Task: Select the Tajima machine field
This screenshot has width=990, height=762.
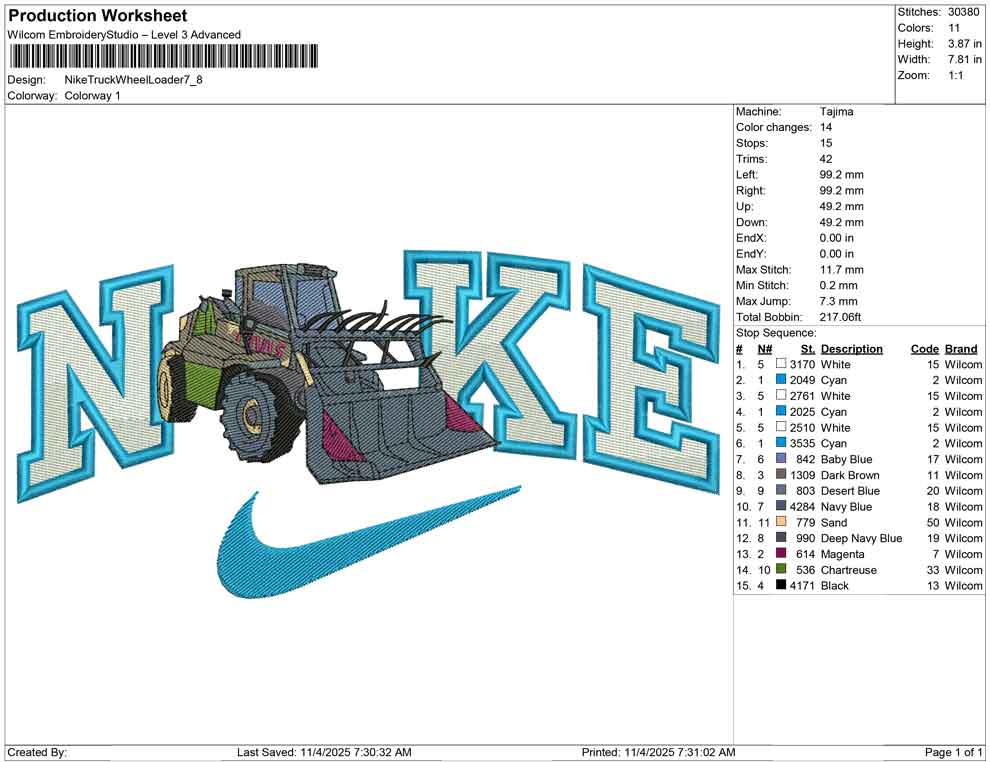Action: 837,111
